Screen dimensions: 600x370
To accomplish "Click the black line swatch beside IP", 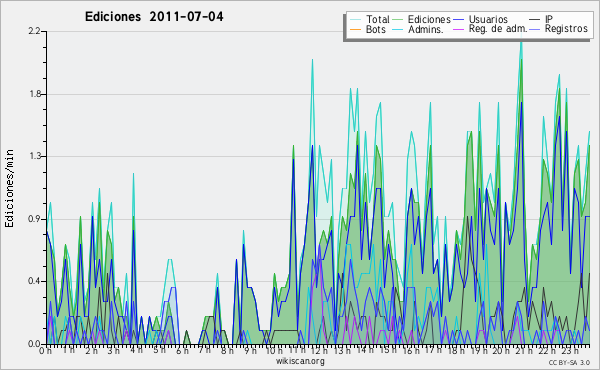I will point(535,20).
